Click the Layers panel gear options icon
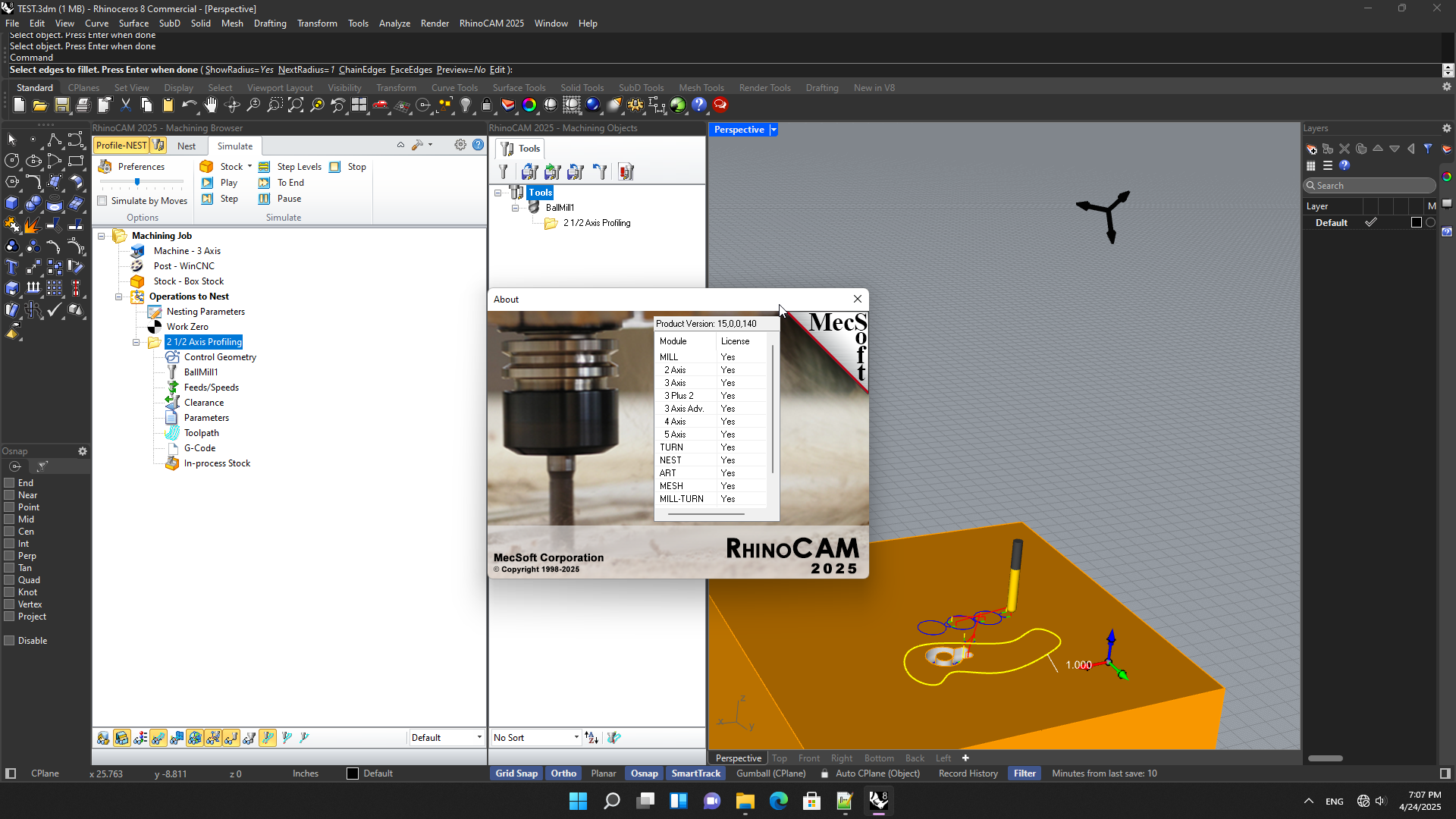 (1447, 128)
